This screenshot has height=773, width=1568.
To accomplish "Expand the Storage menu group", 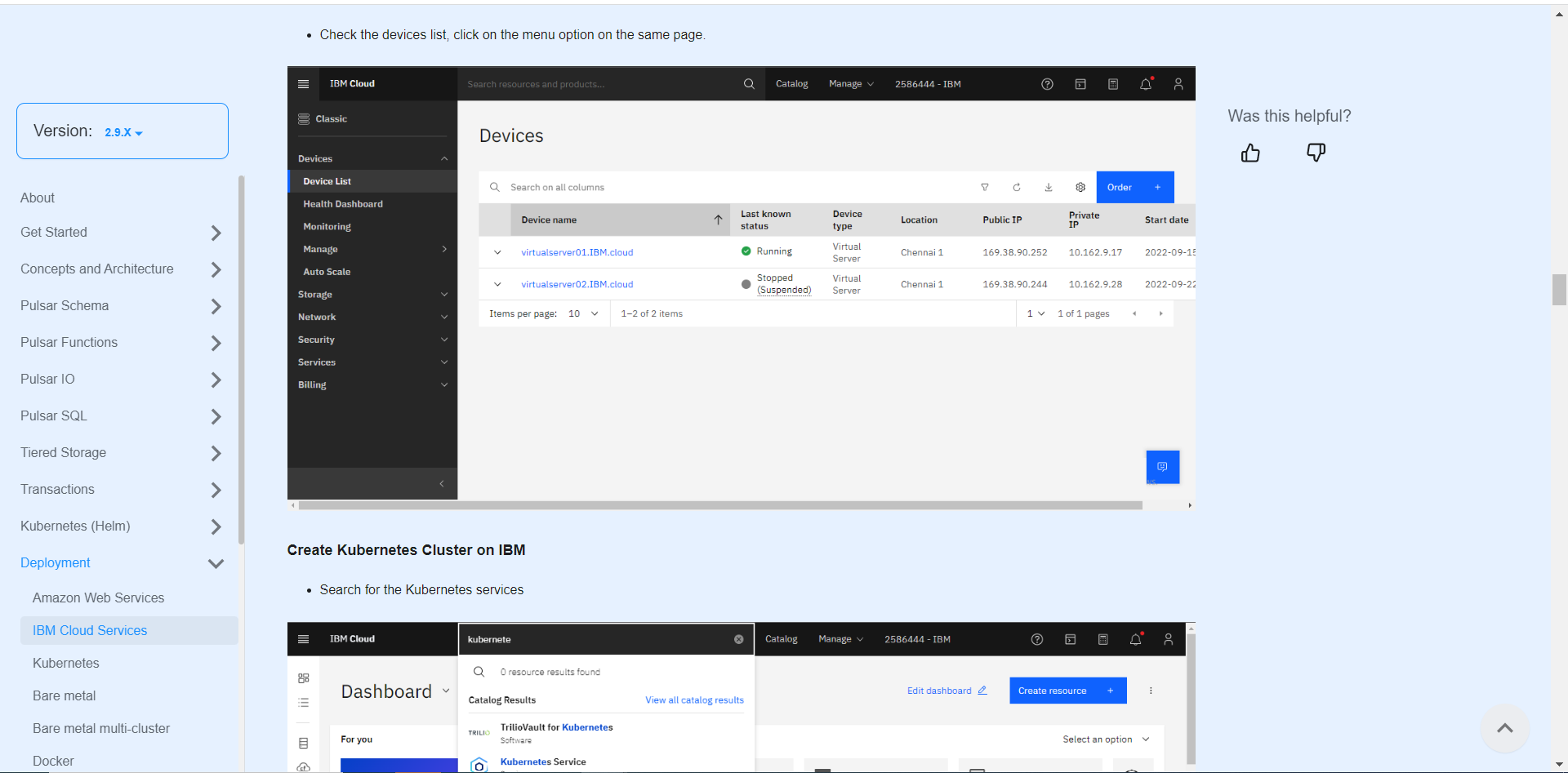I will coord(372,295).
